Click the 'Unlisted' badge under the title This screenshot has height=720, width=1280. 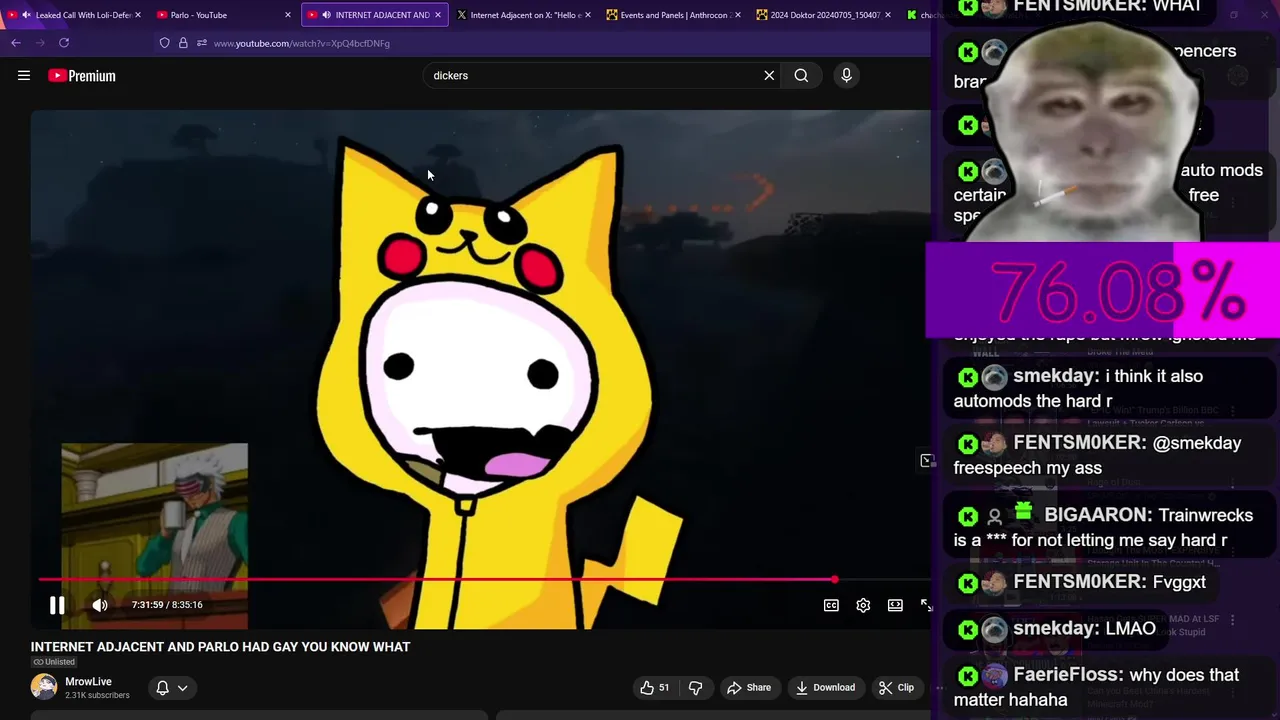click(54, 662)
